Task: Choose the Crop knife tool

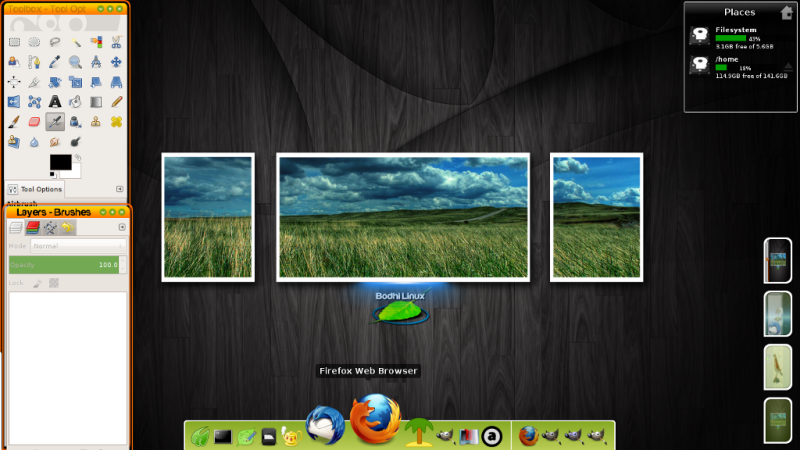Action: [x=34, y=82]
